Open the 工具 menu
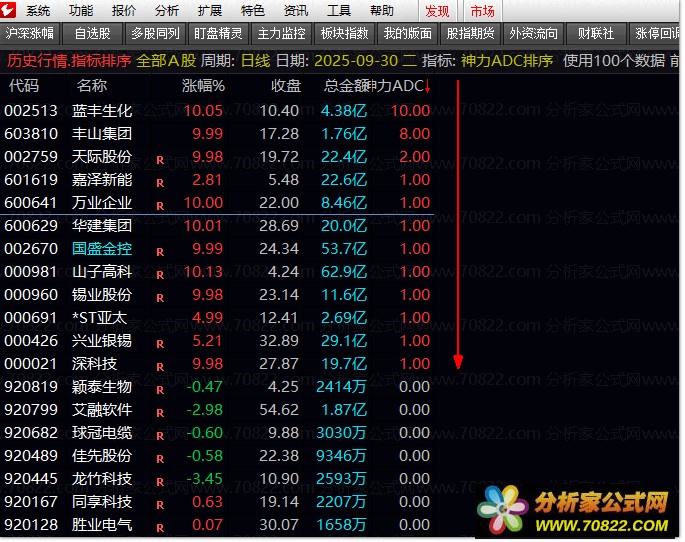Viewport: 685px width, 542px height. [x=339, y=10]
